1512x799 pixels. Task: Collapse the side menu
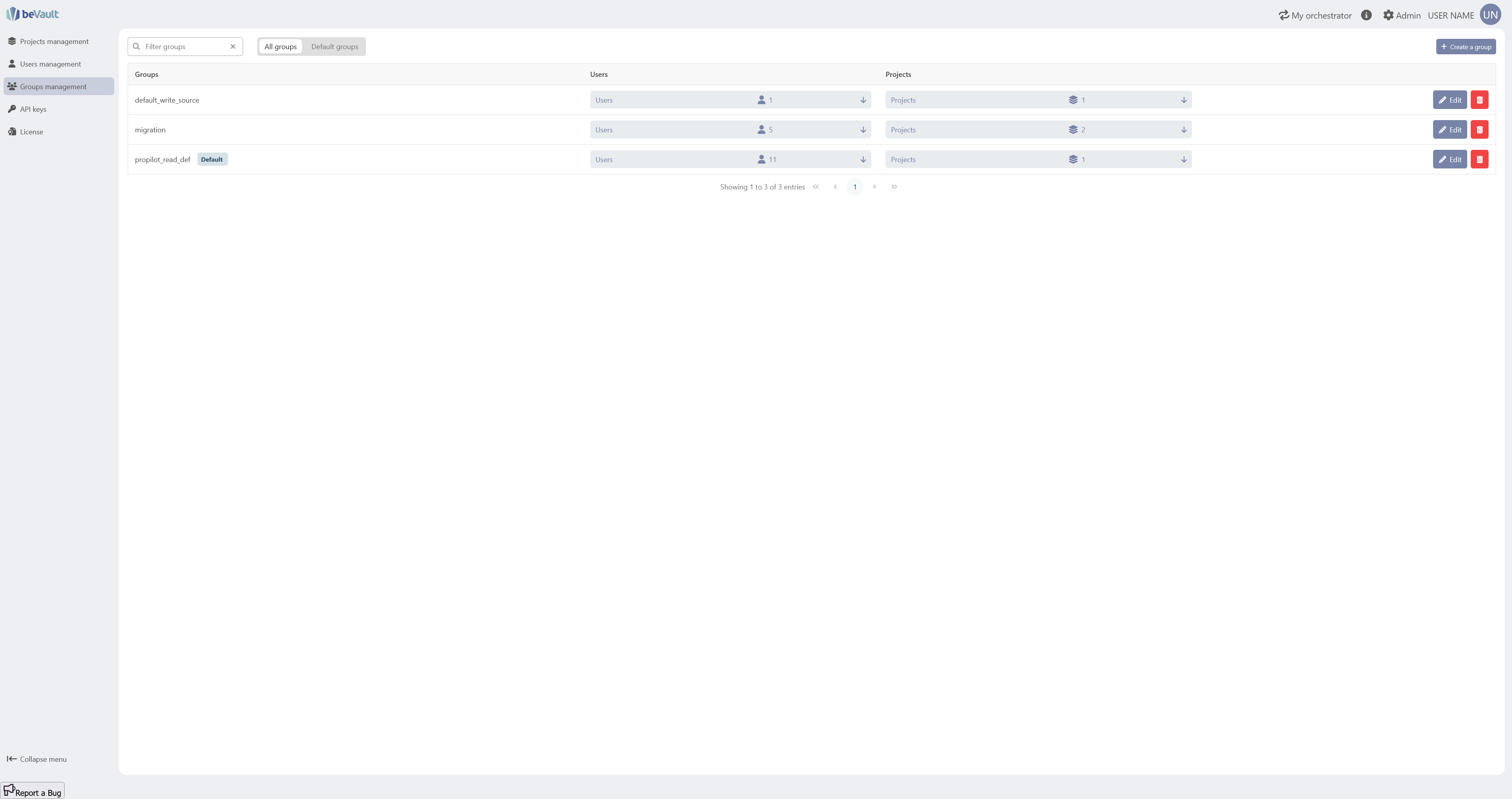click(x=36, y=759)
